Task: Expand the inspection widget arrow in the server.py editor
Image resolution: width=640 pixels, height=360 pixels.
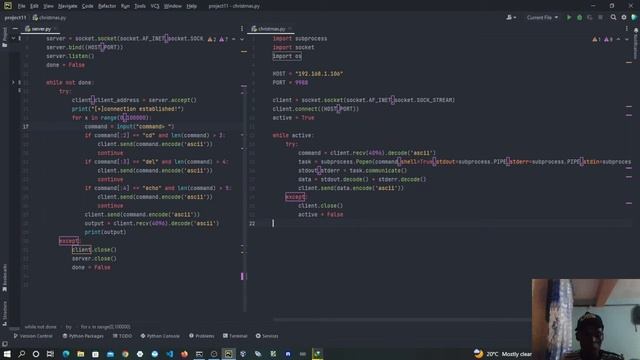Action: 242,39
